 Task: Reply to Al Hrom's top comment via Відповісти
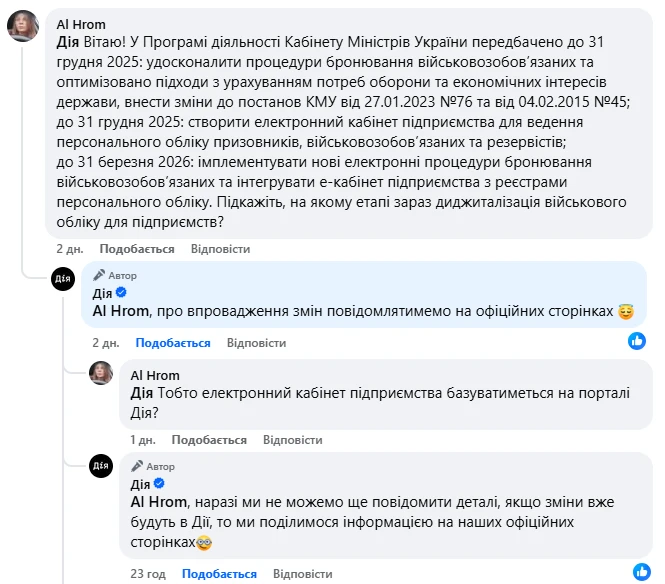220,248
